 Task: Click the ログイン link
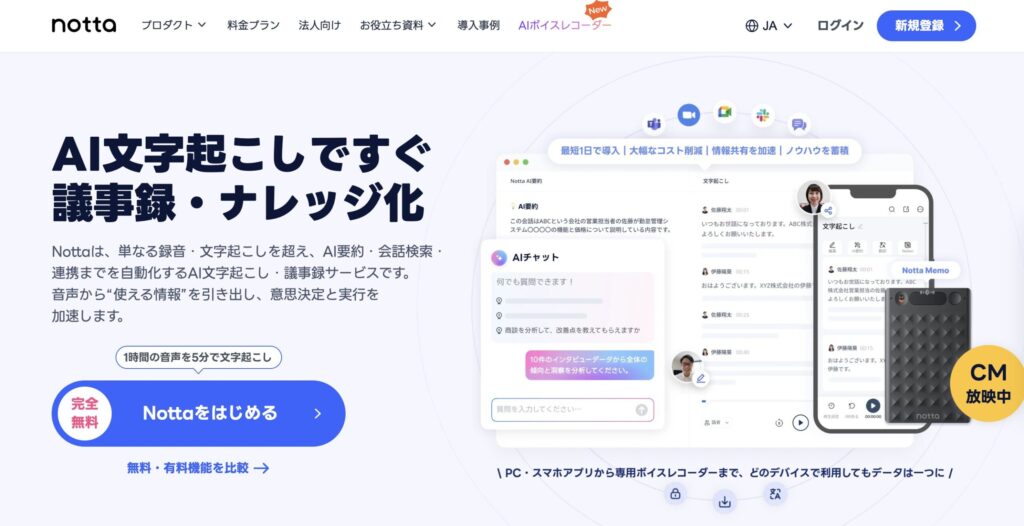click(840, 25)
